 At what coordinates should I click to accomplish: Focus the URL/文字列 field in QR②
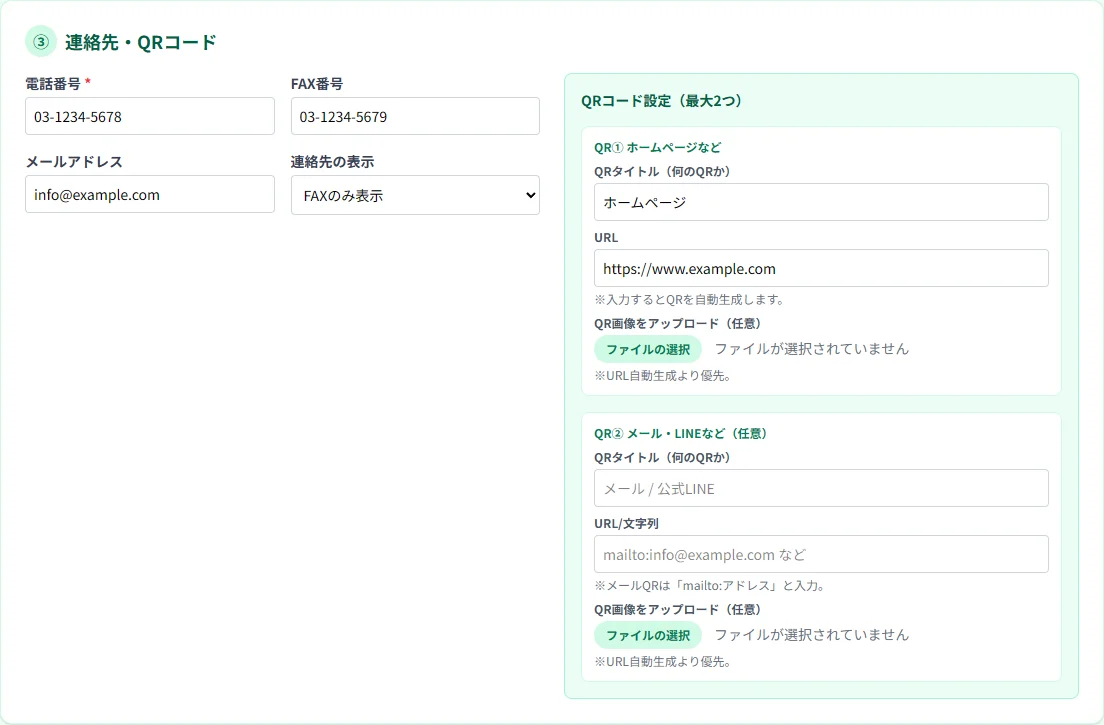pyautogui.click(x=821, y=554)
